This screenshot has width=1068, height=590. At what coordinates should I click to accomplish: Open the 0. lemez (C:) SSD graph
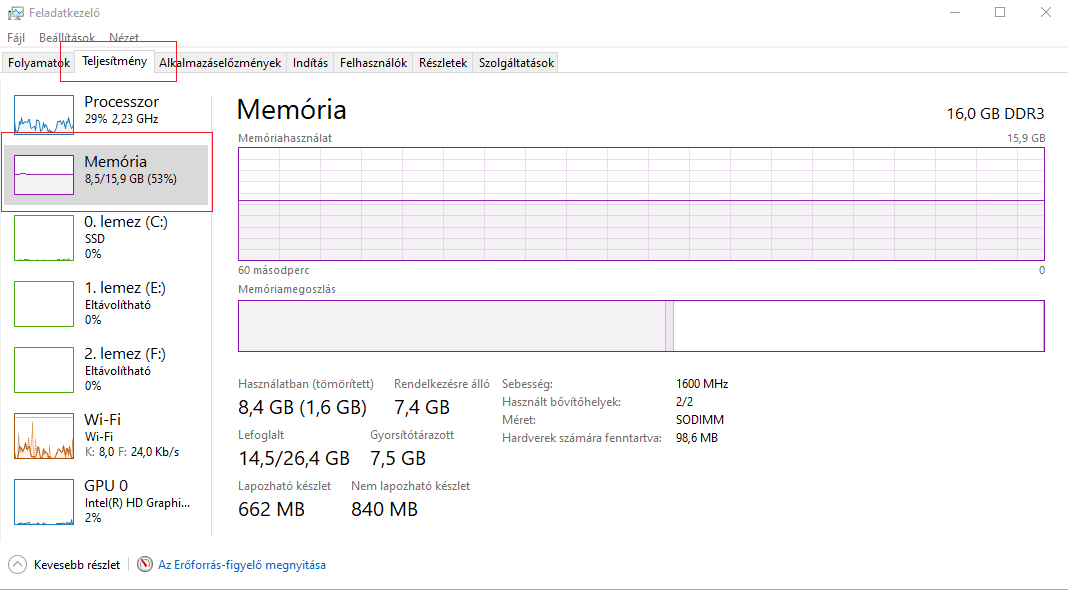pos(44,239)
